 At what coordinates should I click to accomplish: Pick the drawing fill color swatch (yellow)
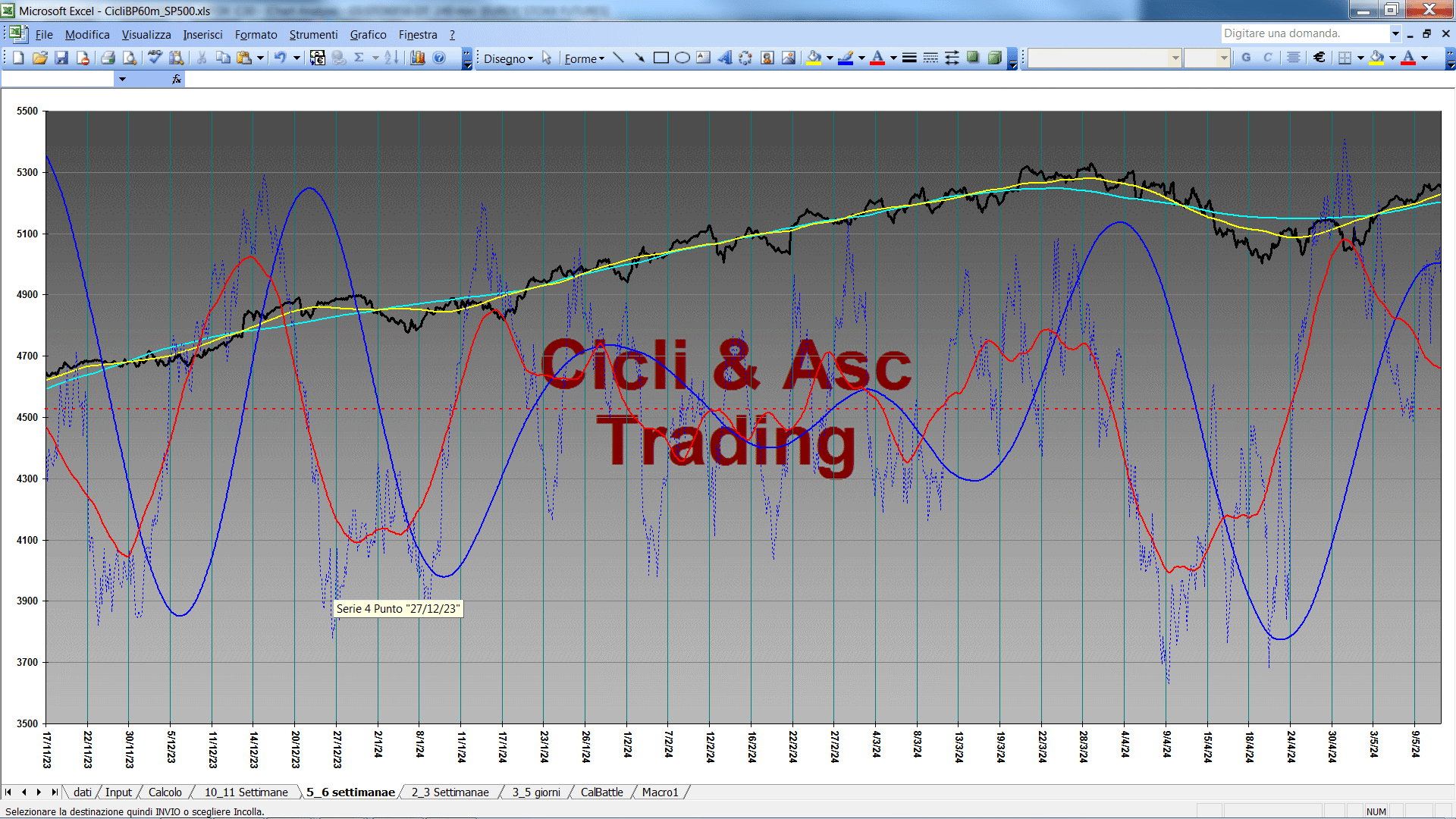coord(814,58)
